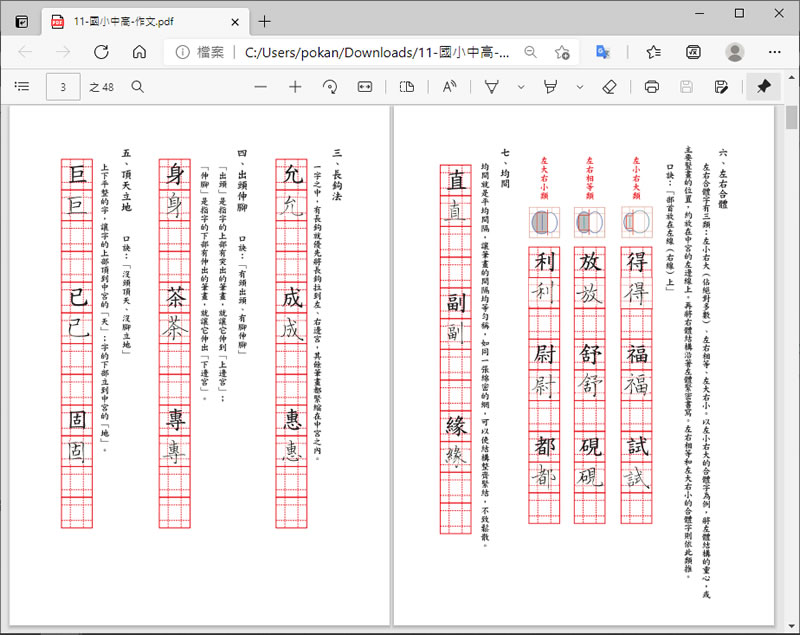Select the Erase tool
The image size is (800, 635).
[x=609, y=87]
